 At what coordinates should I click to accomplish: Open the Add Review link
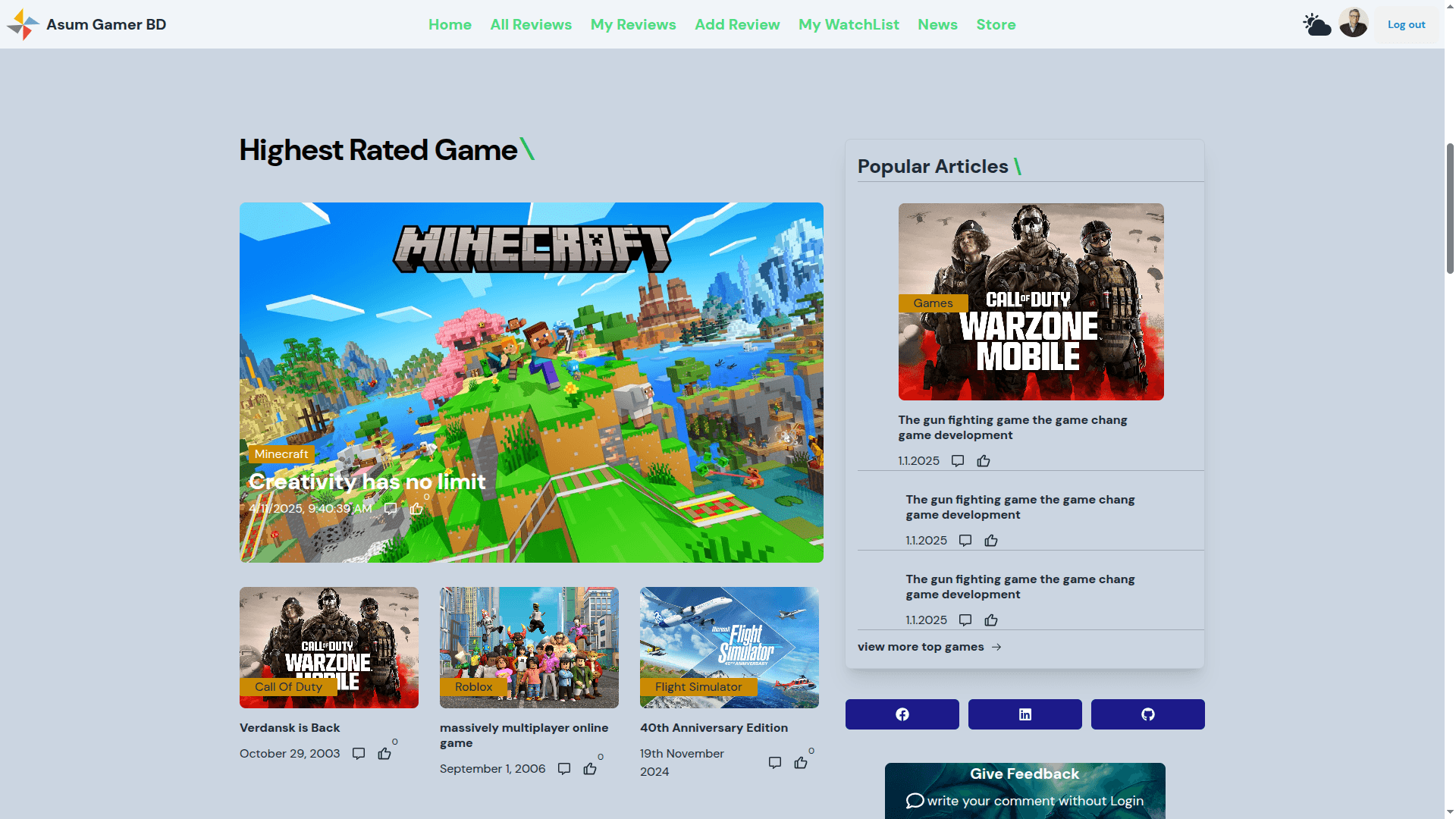point(737,24)
